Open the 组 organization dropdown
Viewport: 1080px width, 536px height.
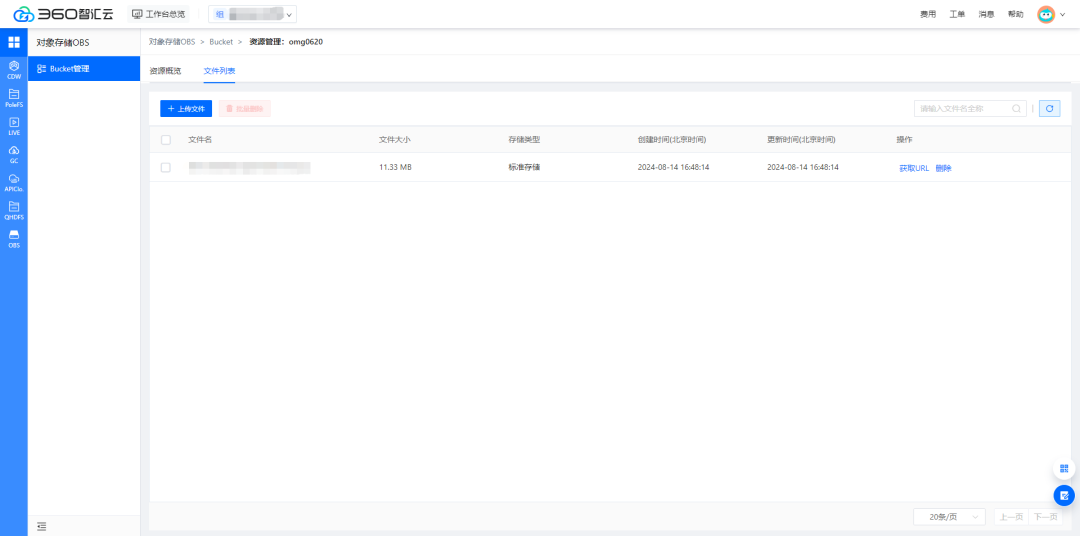[x=252, y=14]
